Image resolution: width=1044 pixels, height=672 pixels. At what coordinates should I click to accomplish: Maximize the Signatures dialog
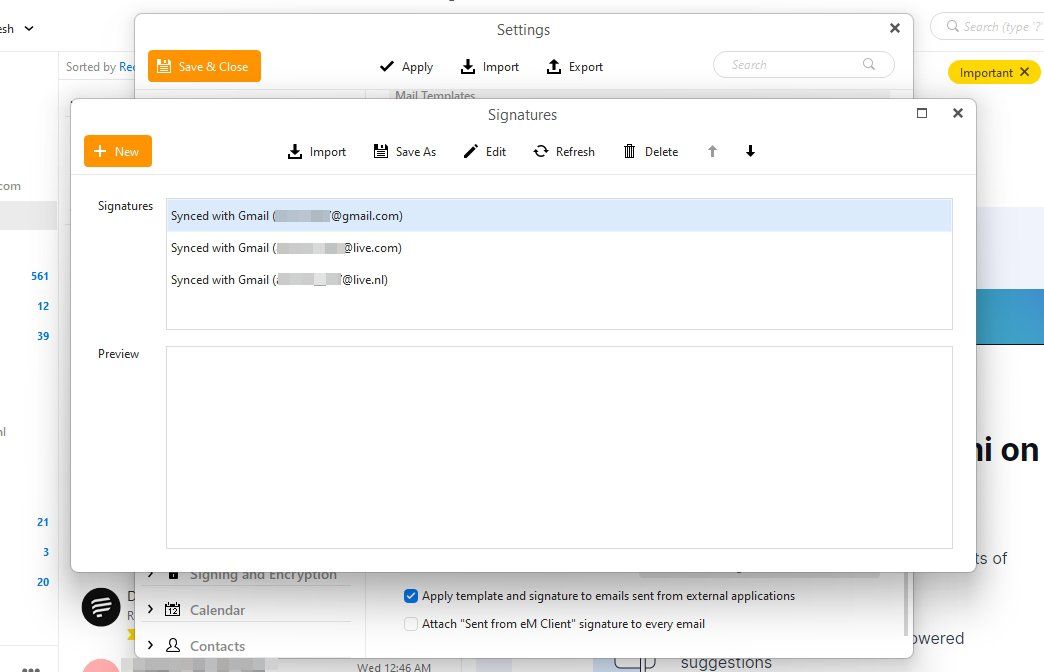click(x=922, y=113)
